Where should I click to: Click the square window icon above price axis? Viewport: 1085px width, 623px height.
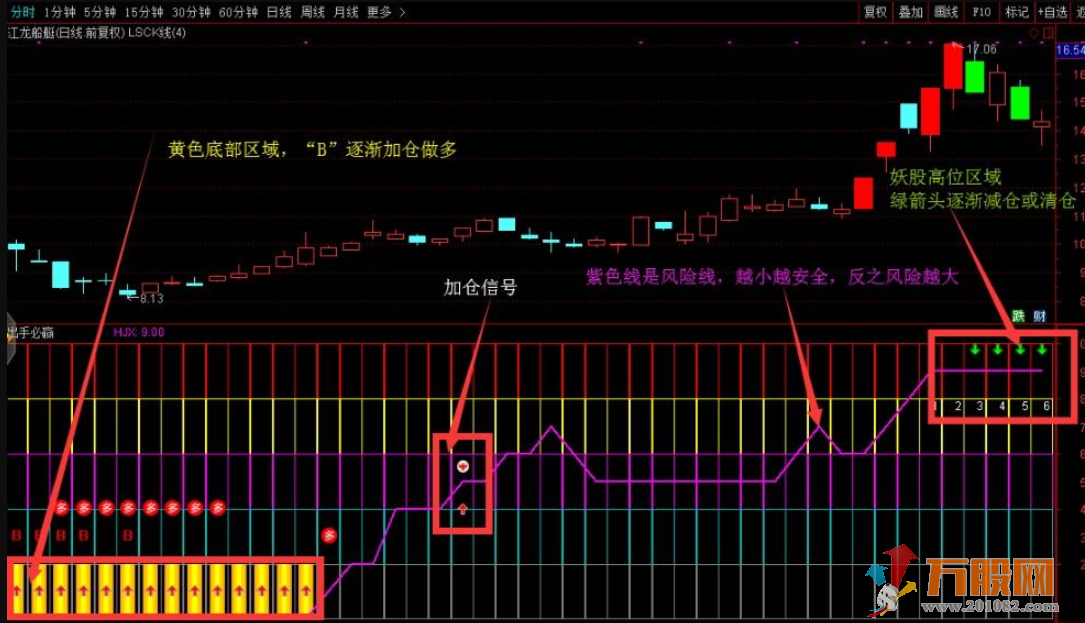coord(1048,33)
